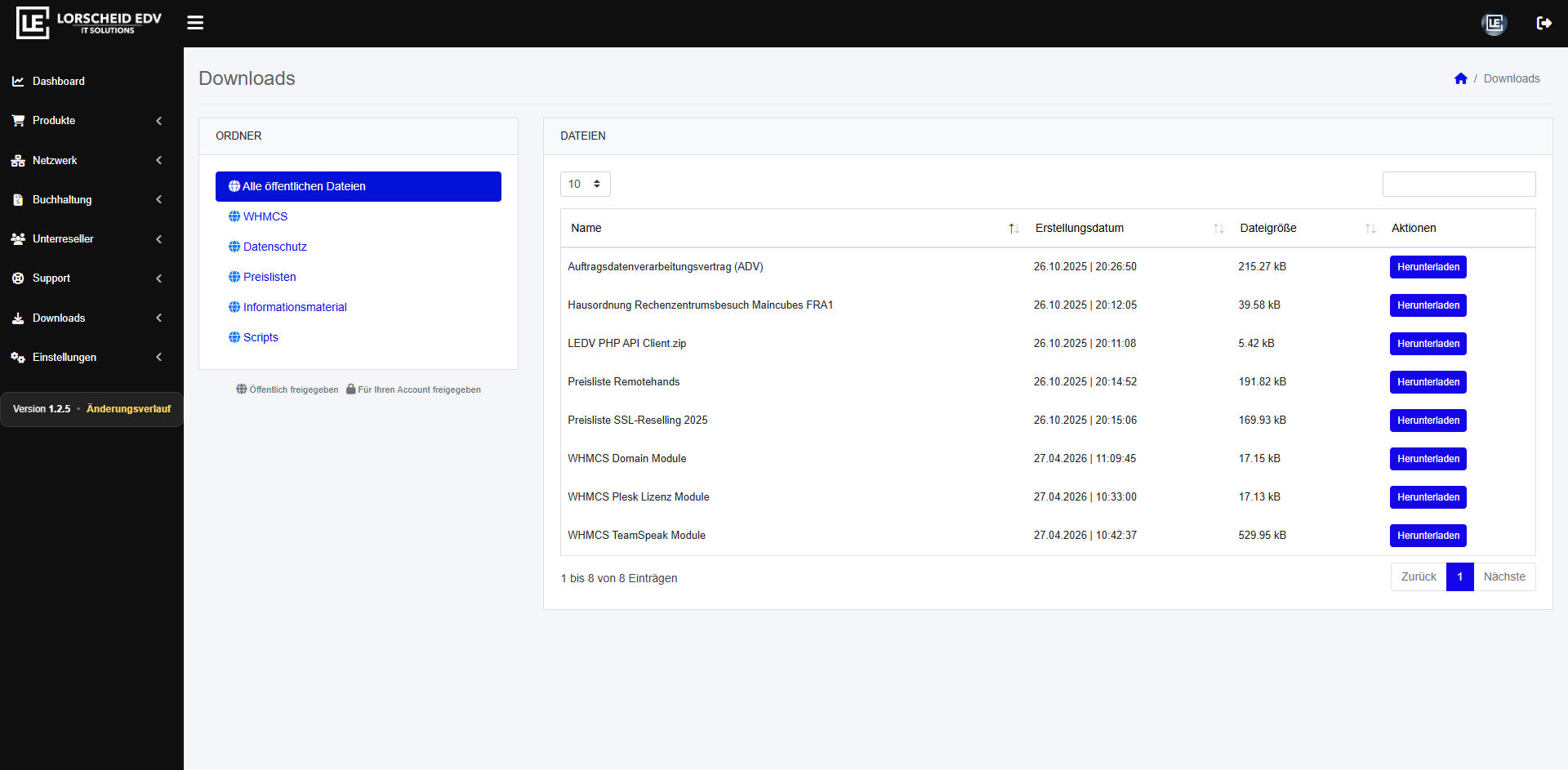Sort table by Erstellungsdatum column arrows
Screen dimensions: 1568x770
pos(1218,229)
